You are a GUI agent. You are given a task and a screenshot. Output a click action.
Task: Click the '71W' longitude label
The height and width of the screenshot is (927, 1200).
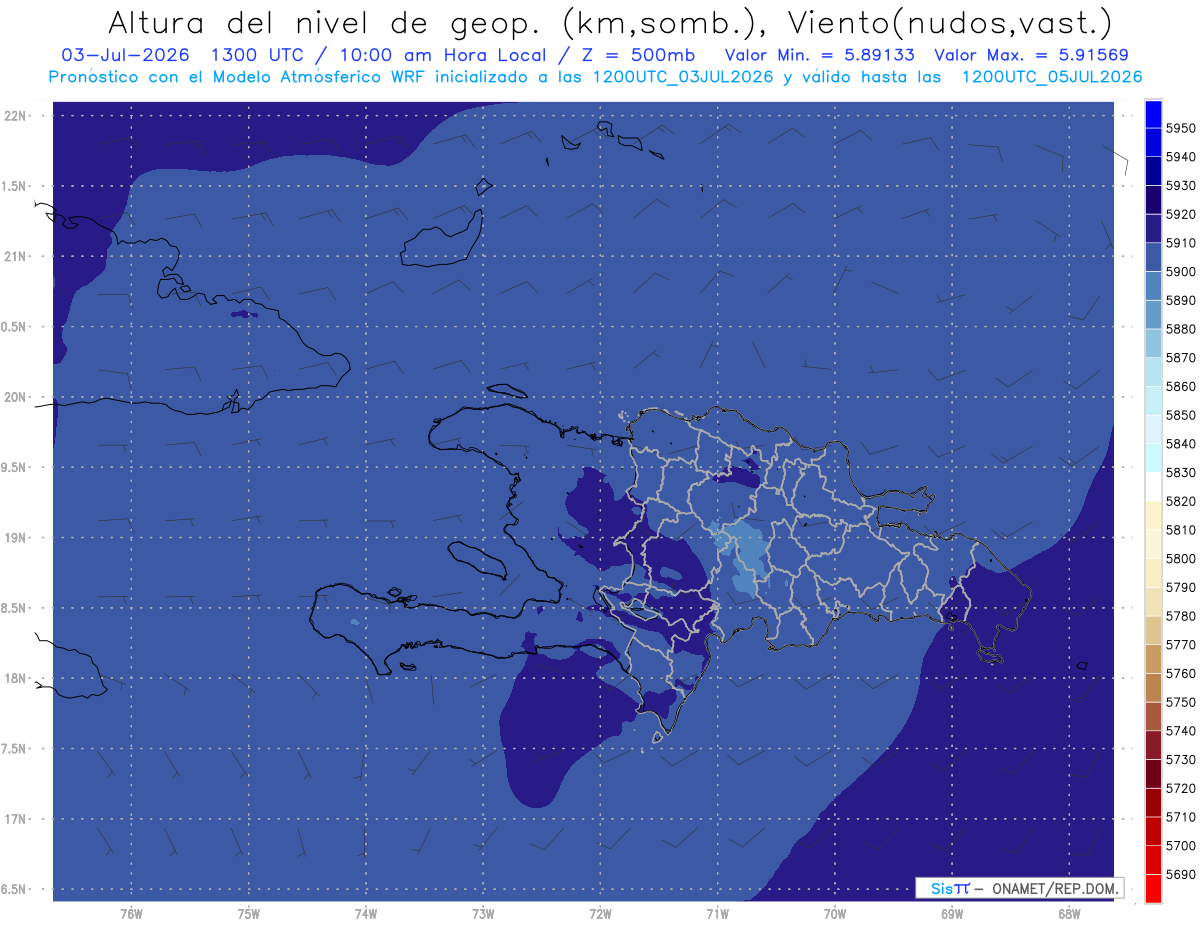(717, 913)
